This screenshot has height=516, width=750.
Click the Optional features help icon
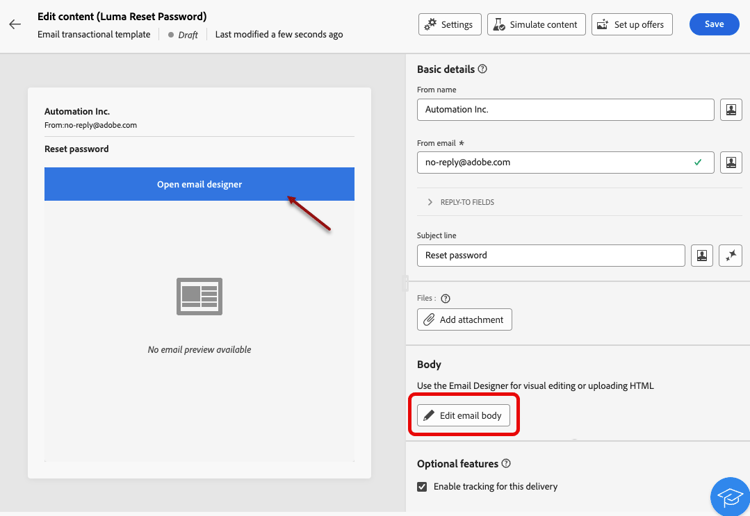pyautogui.click(x=506, y=464)
